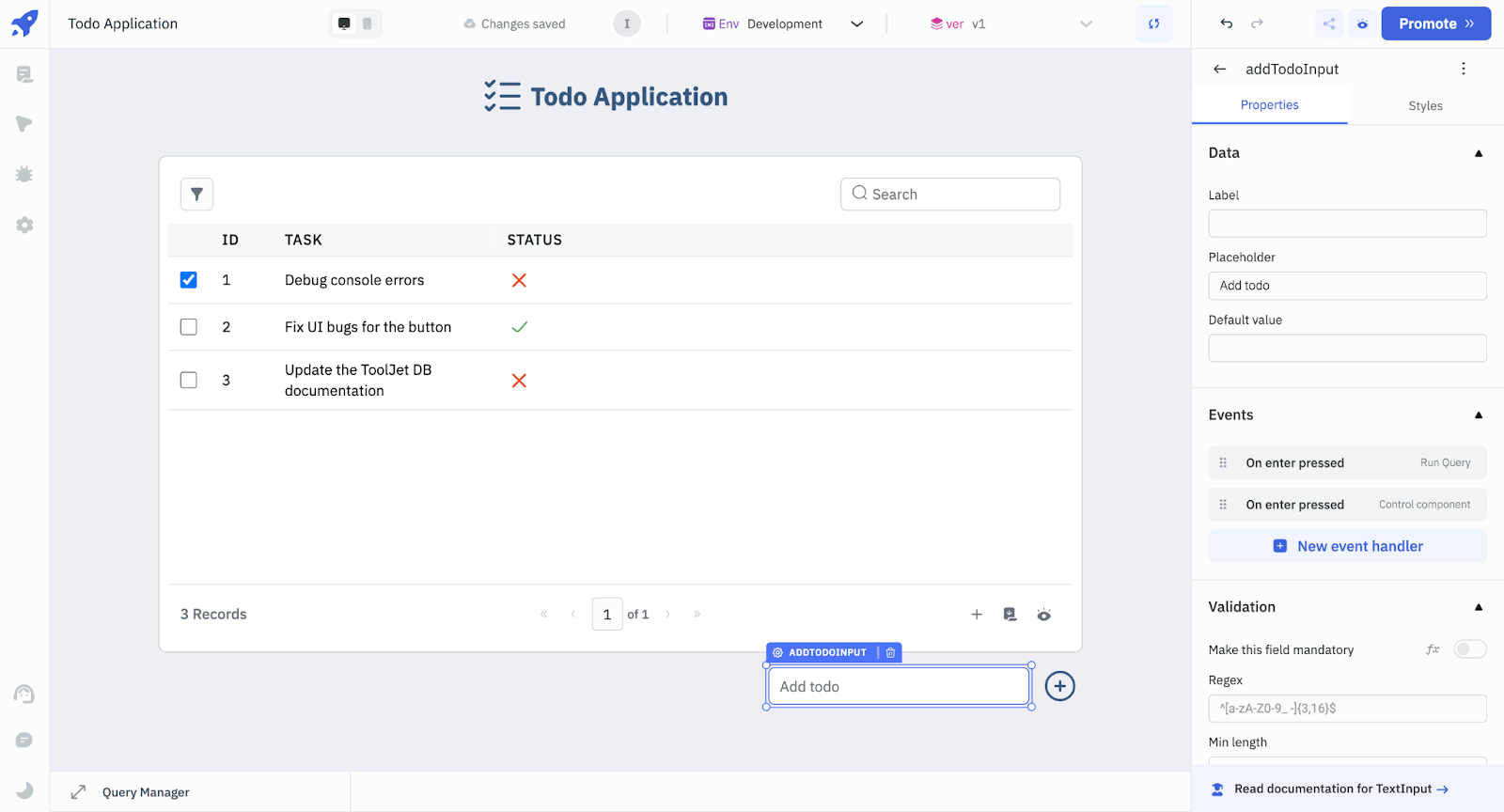Undo the last change
1504x812 pixels.
click(1227, 23)
